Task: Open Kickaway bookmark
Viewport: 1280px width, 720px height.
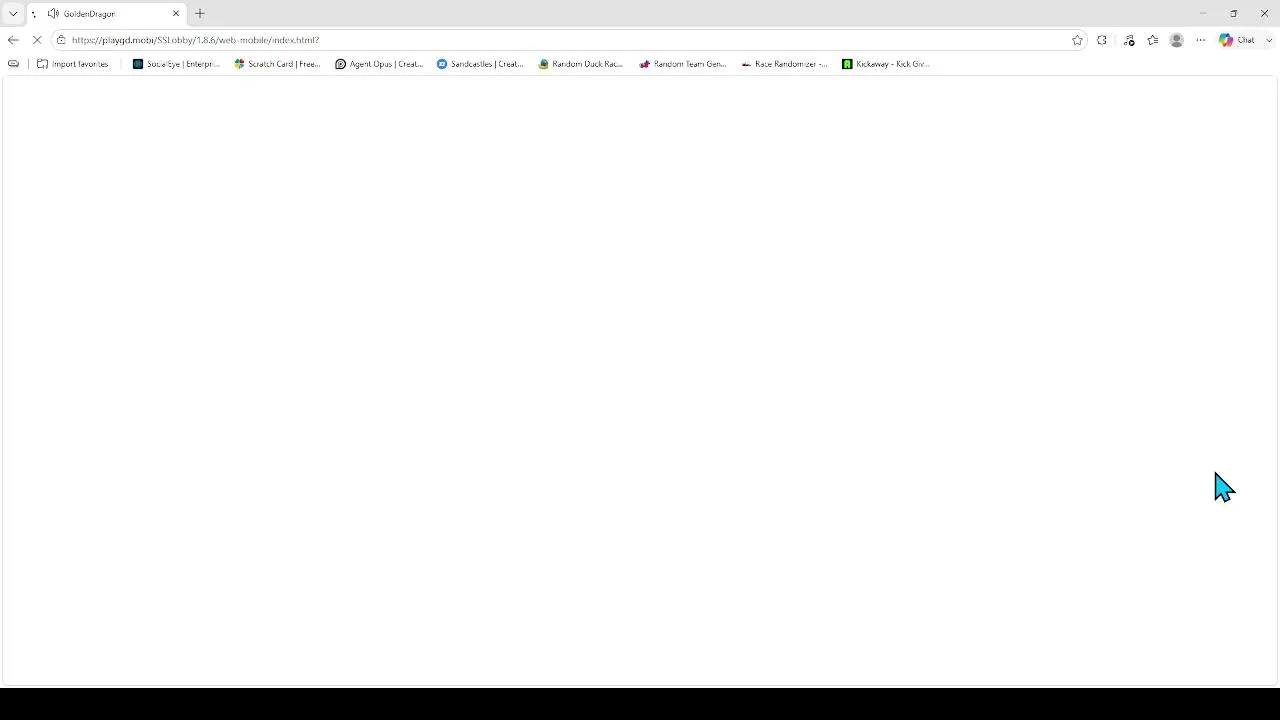Action: 886,64
